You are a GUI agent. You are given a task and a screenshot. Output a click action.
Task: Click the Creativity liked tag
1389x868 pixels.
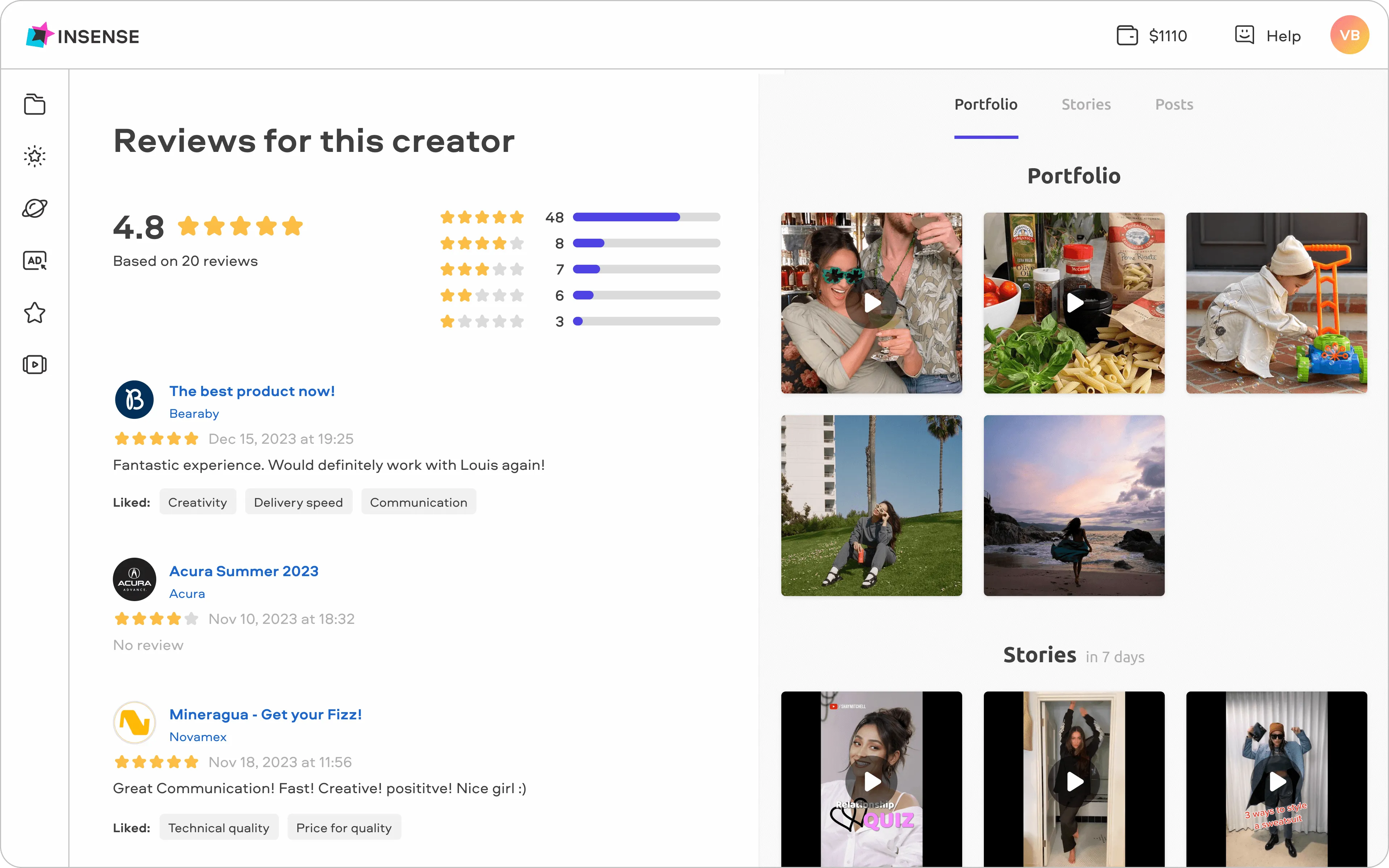[197, 501]
